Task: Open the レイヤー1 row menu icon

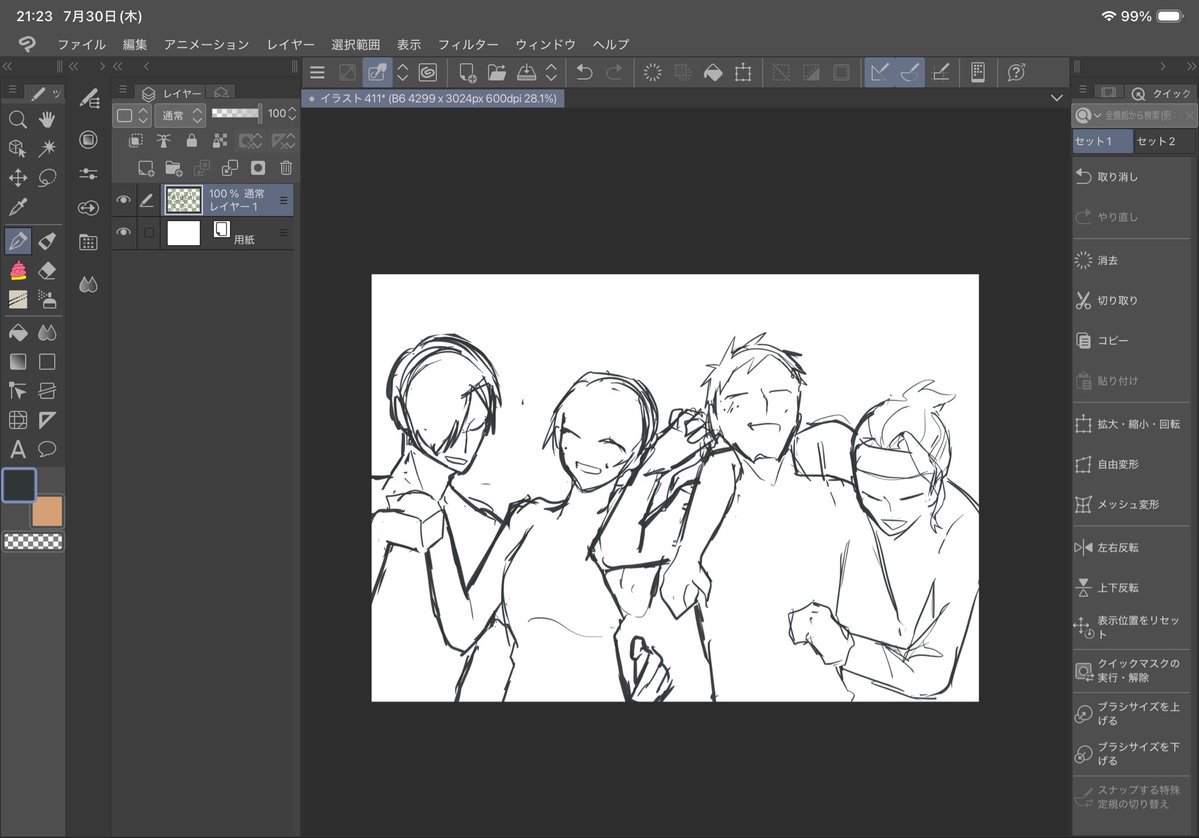Action: point(284,200)
